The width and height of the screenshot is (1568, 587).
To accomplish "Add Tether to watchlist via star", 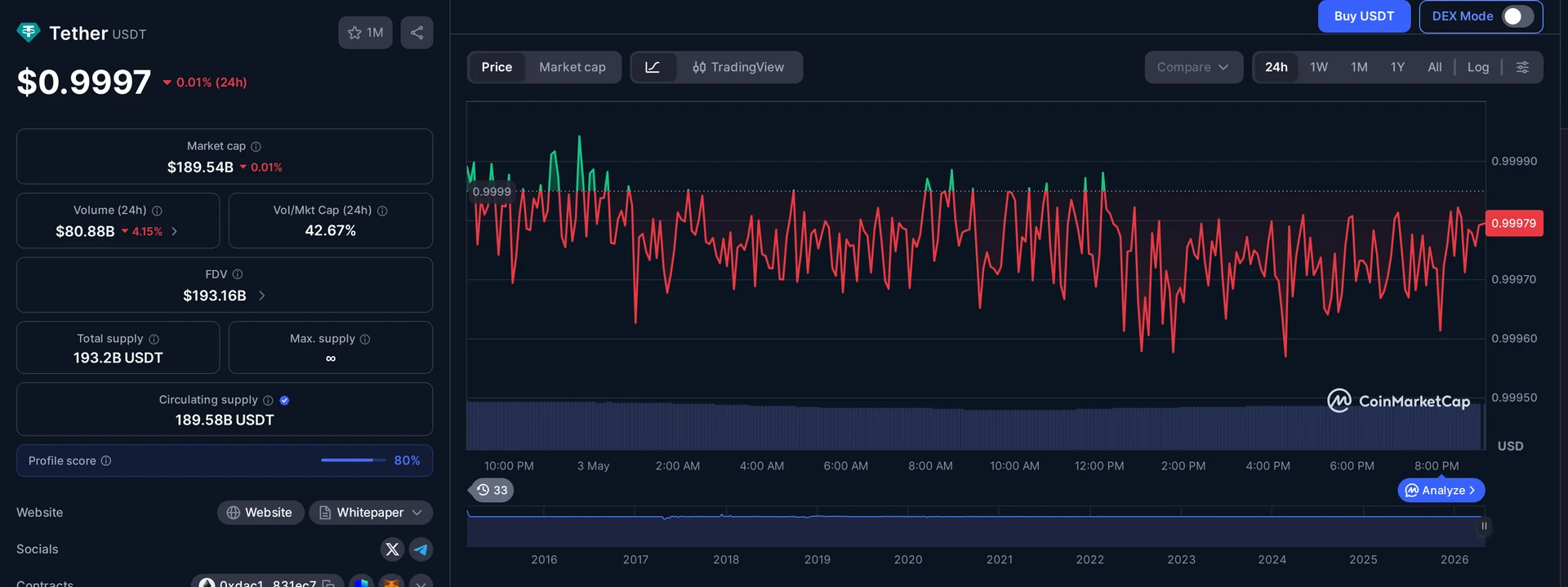I will pos(365,33).
